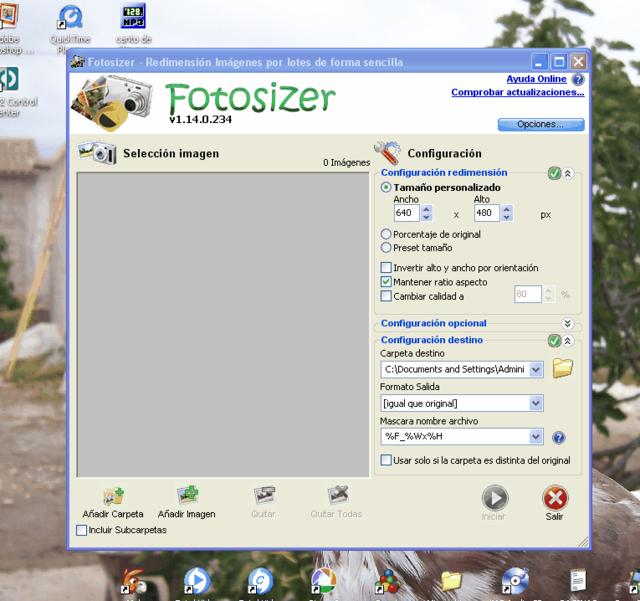The height and width of the screenshot is (601, 640).
Task: Open the Ayuda Online link
Action: (x=536, y=79)
